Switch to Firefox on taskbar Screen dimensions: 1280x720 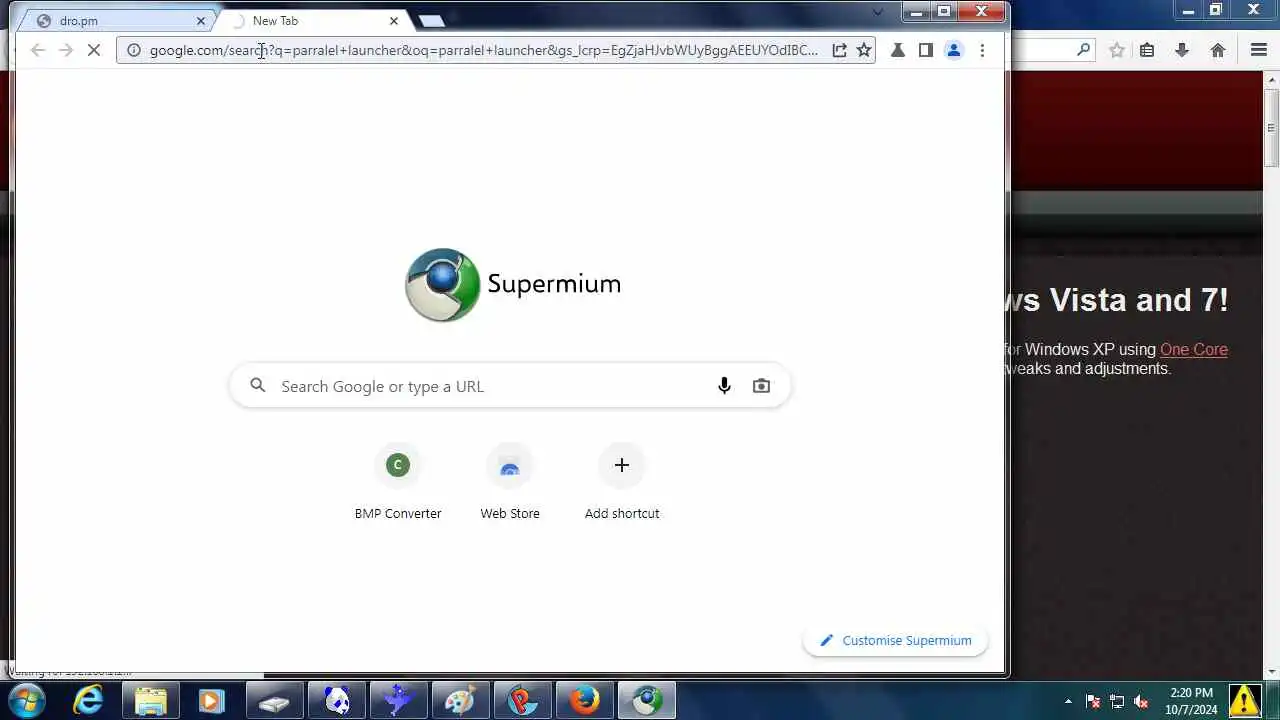pos(584,701)
